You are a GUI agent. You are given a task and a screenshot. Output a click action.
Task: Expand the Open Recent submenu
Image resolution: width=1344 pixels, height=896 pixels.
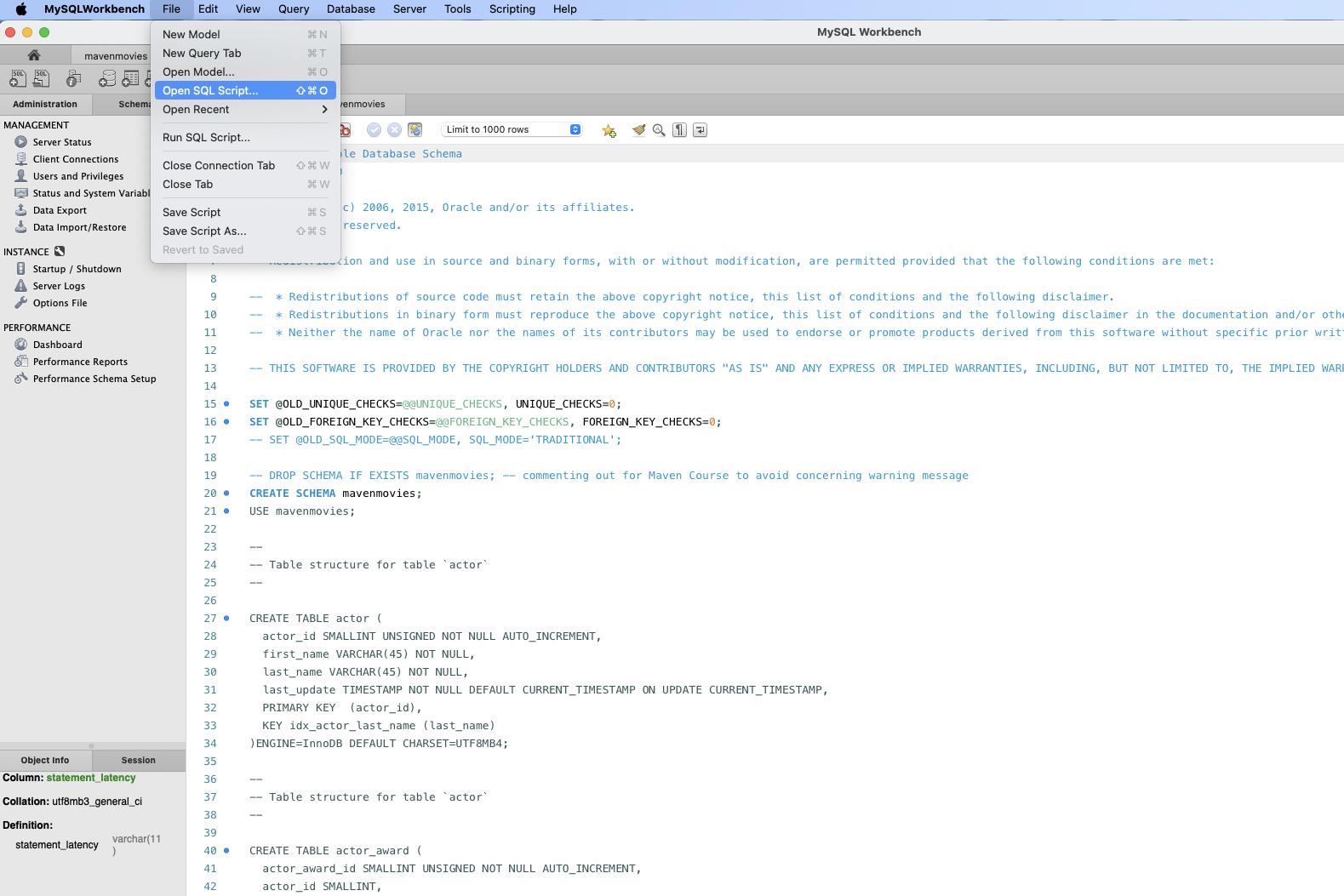pos(245,109)
